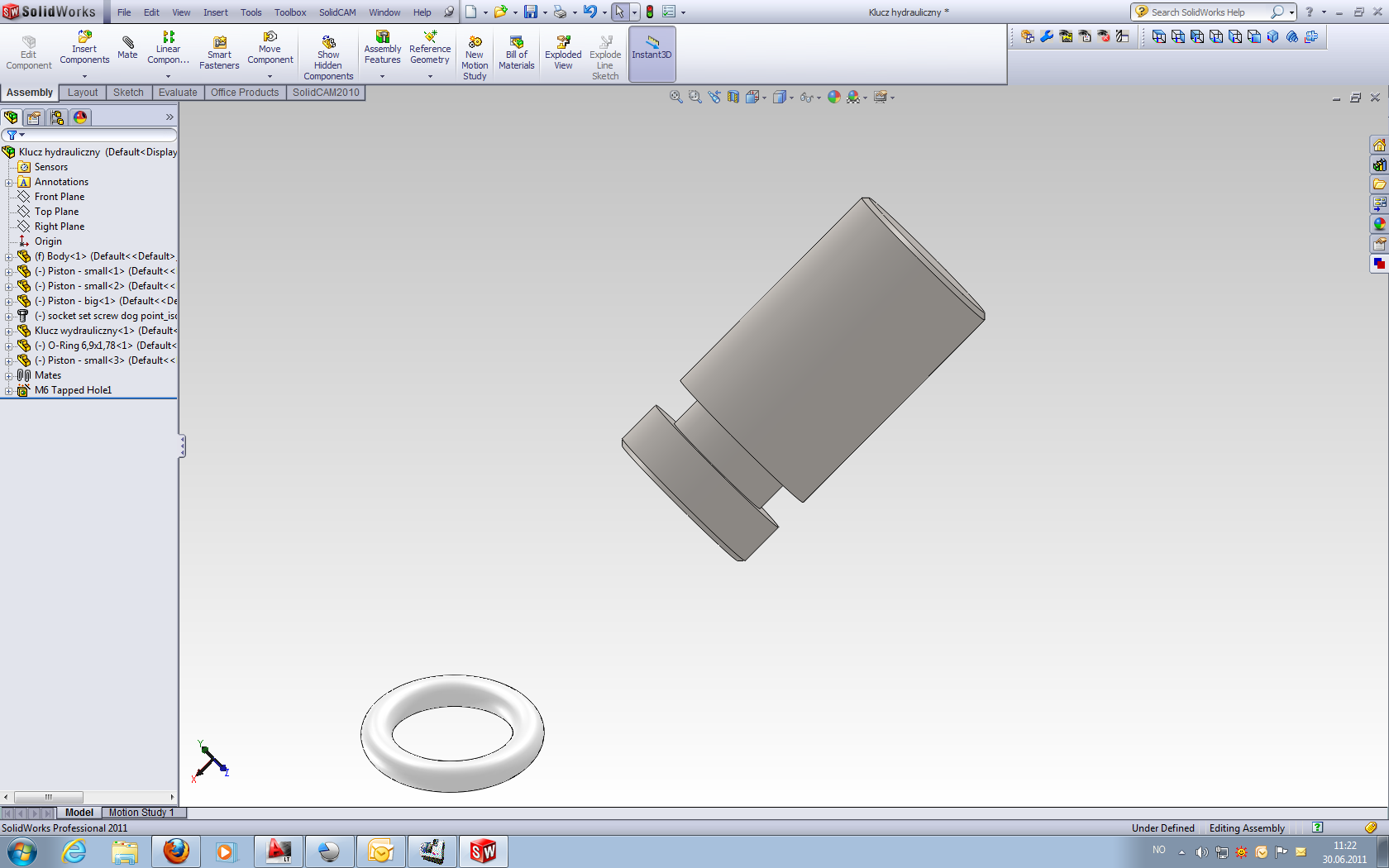Click Show Hidden Components
Screen dimensions: 1389x868
click(x=328, y=58)
